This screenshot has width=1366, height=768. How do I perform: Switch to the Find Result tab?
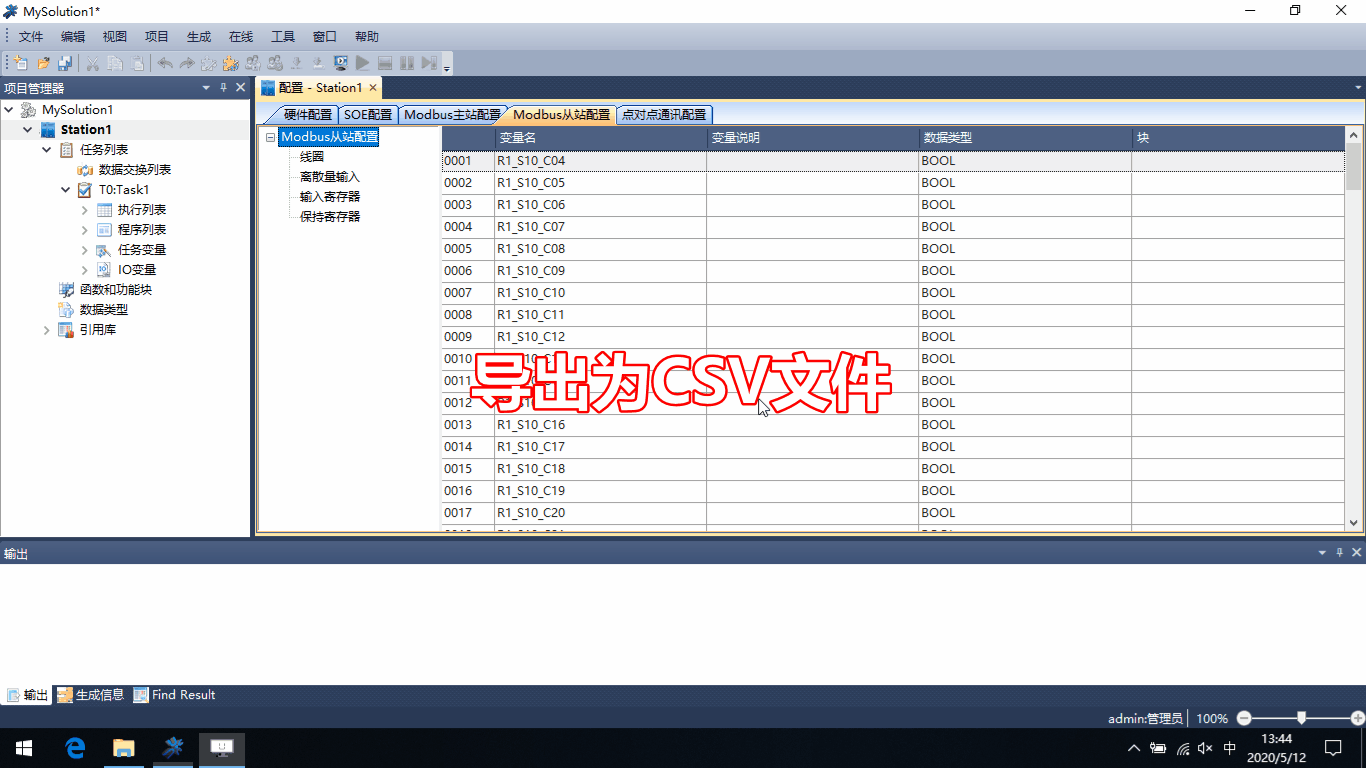point(175,695)
